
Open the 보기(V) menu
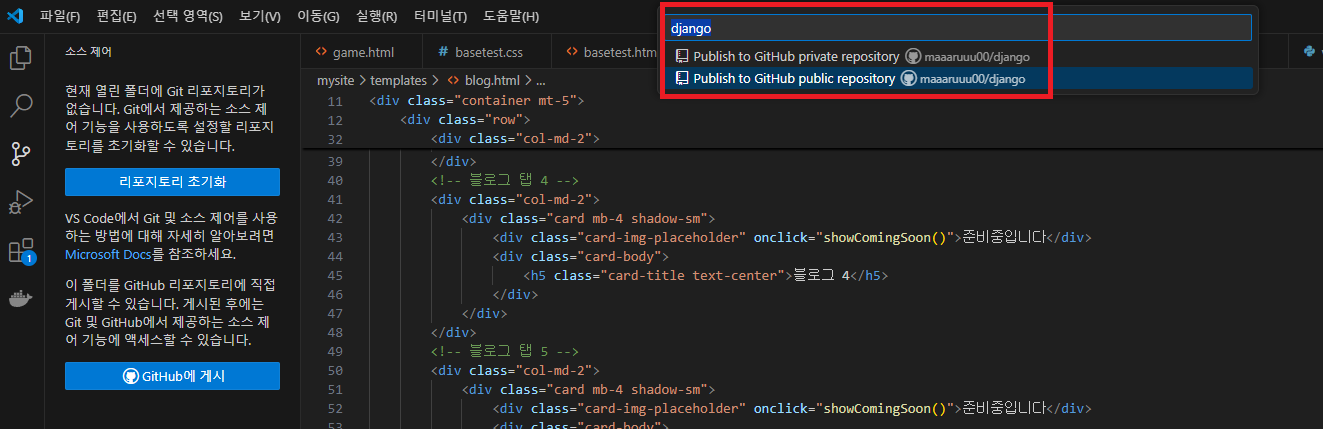[x=260, y=16]
